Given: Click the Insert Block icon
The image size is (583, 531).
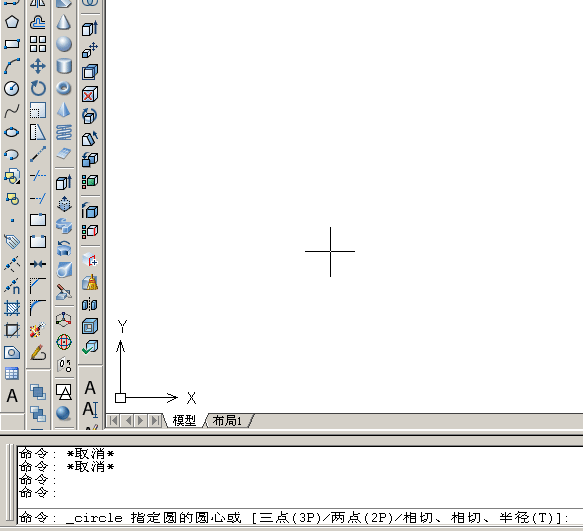Looking at the screenshot, I should coord(12,176).
